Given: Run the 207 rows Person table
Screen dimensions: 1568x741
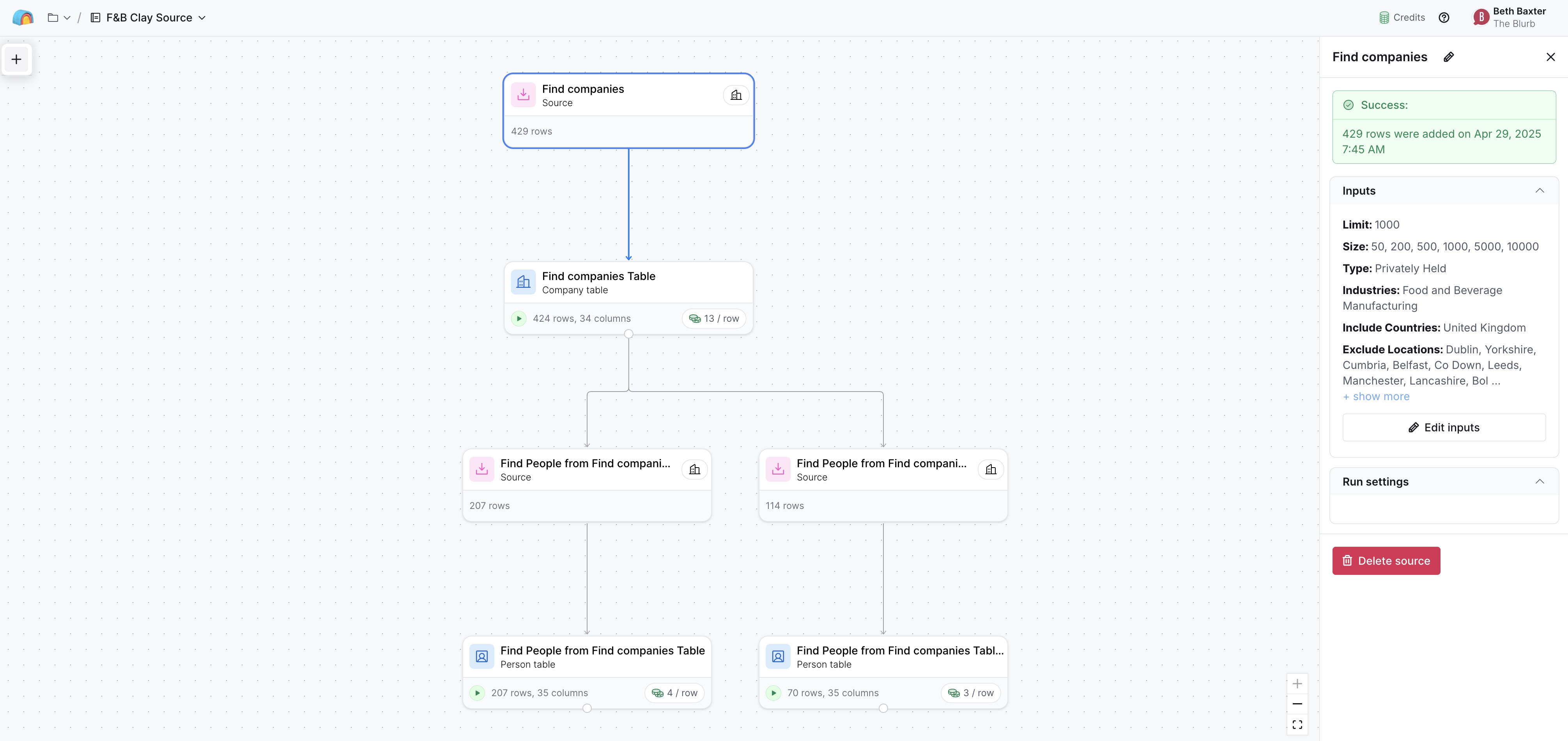Looking at the screenshot, I should 477,693.
